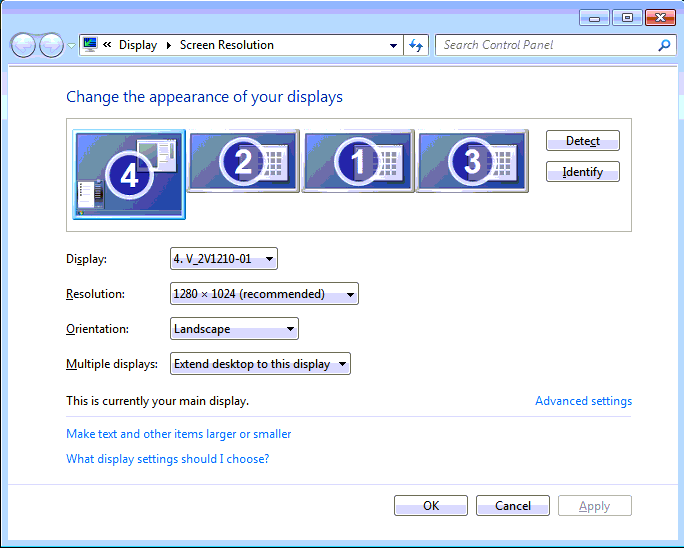The height and width of the screenshot is (548, 684).
Task: Expand the double chevron before Display breadcrumb
Action: coord(107,45)
